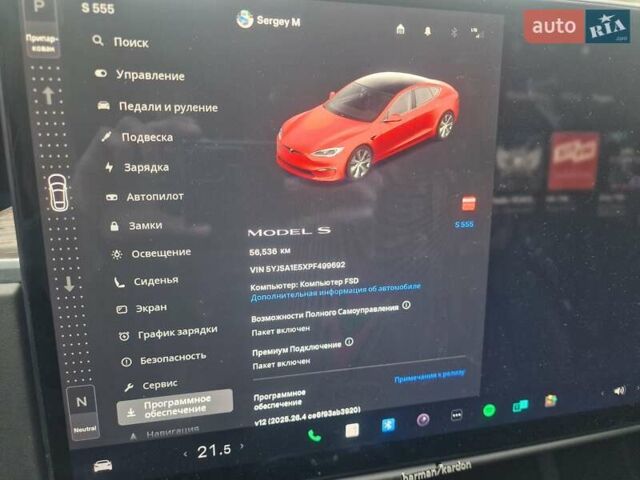Open the phone app in bottom bar

315,435
